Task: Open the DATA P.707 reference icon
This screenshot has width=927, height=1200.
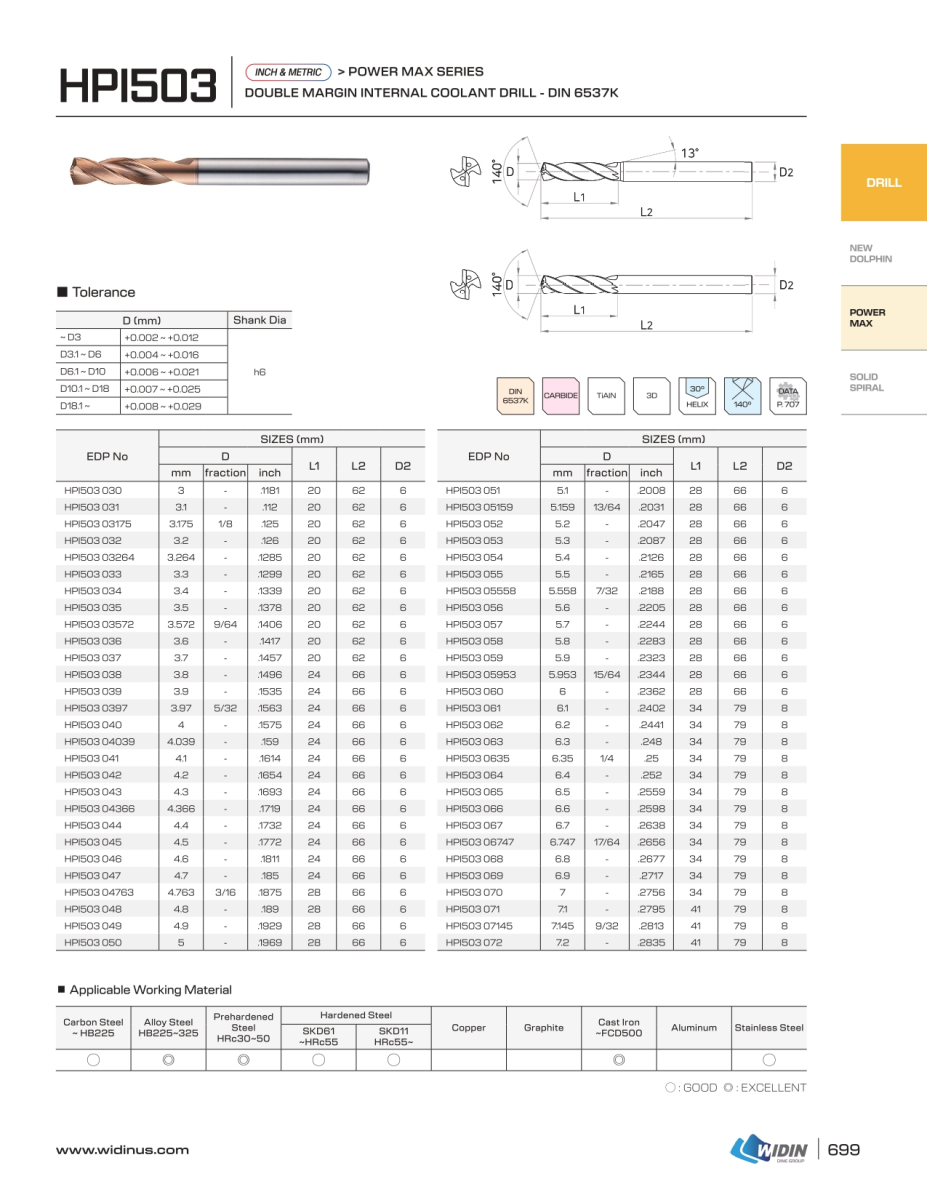Action: click(788, 395)
